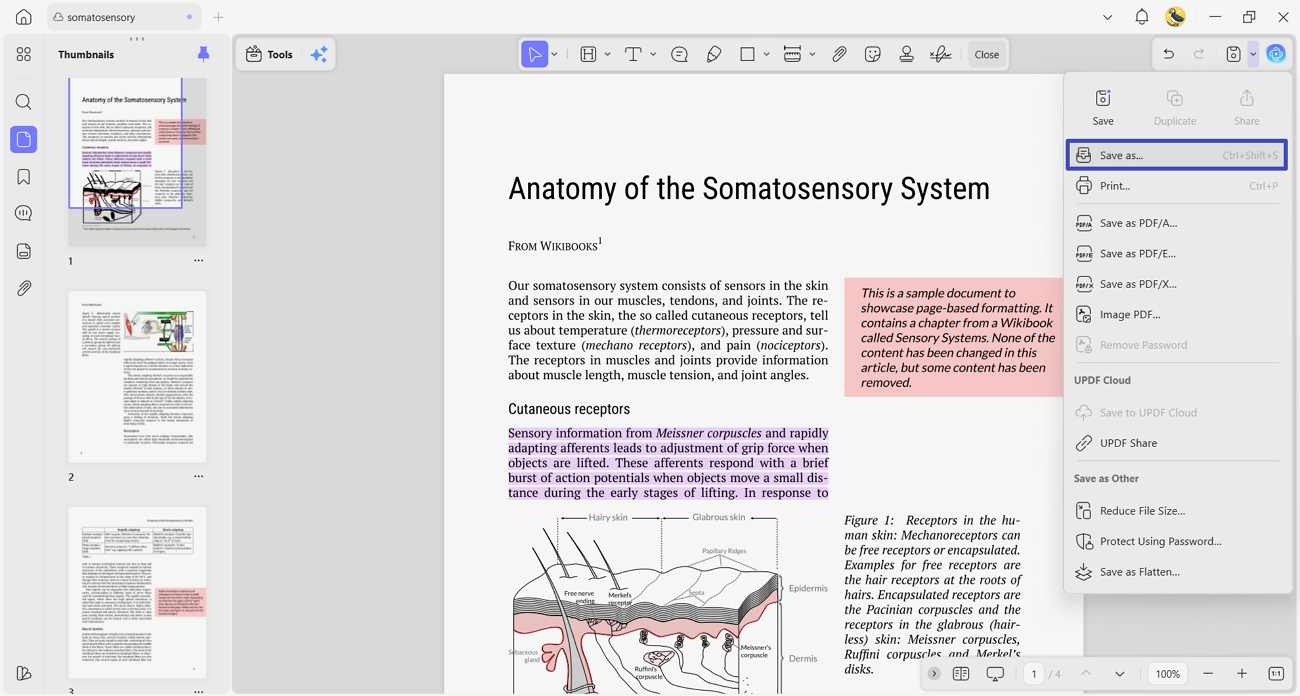
Task: Pin the Thumbnails panel
Action: 203,54
